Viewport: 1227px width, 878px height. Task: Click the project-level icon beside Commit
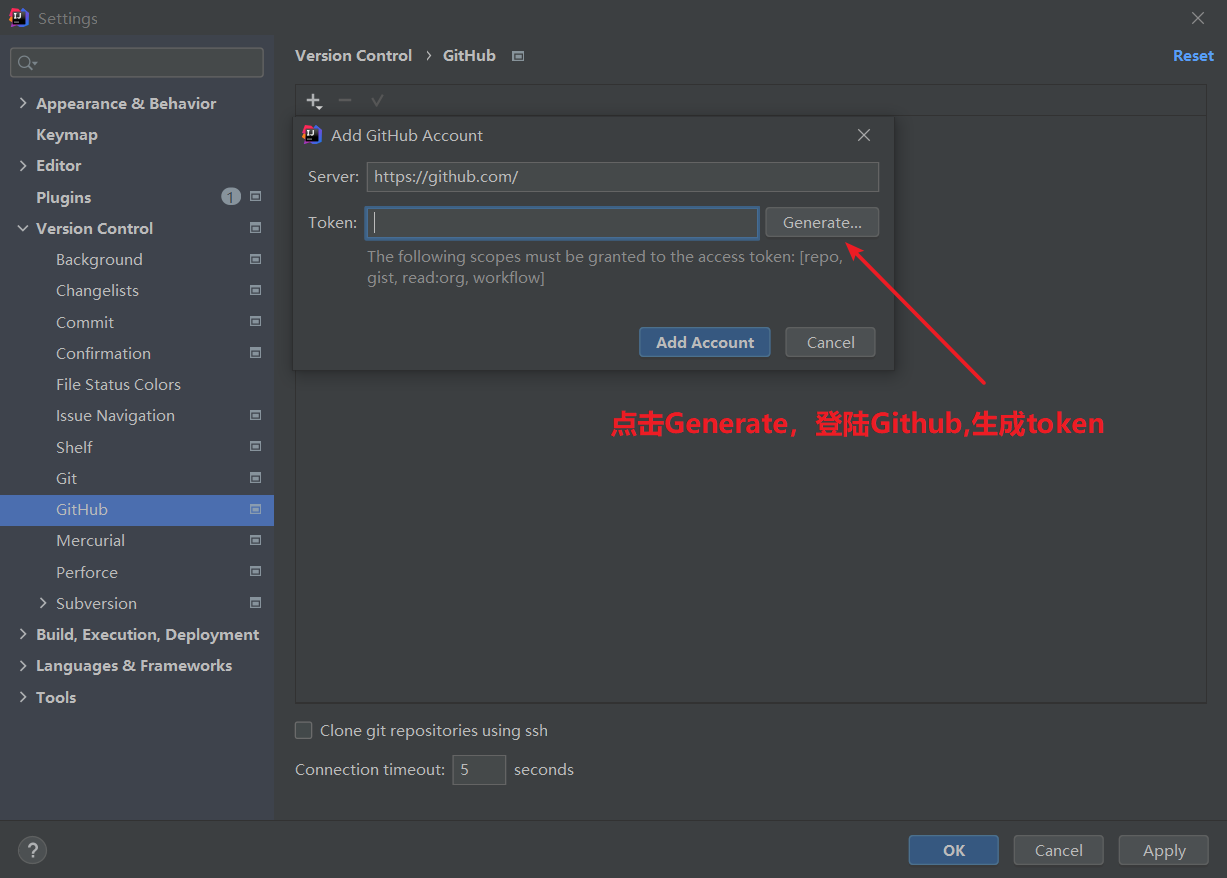point(255,322)
